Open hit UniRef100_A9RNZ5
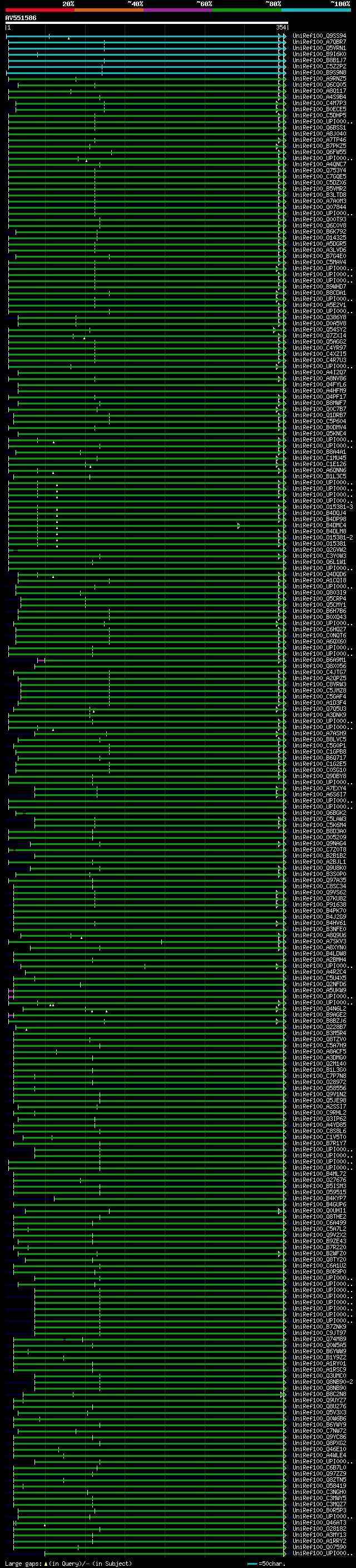Screen dimensions: 356x1568 [319, 78]
